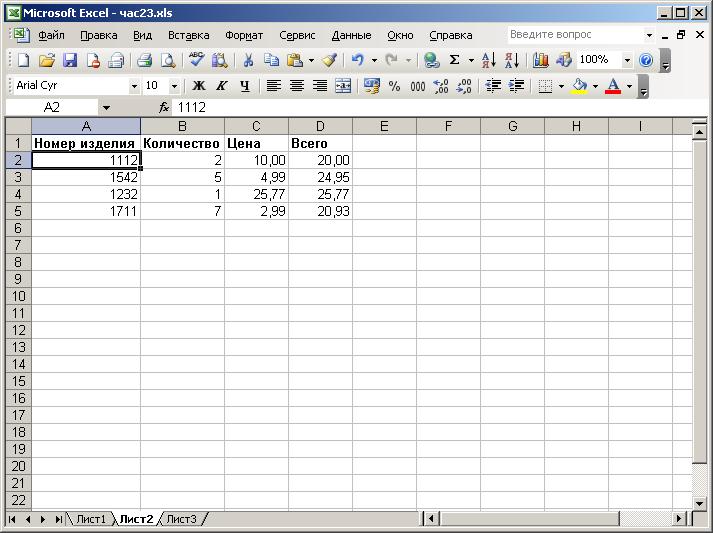Create a new workbook with the New icon

pyautogui.click(x=24, y=60)
